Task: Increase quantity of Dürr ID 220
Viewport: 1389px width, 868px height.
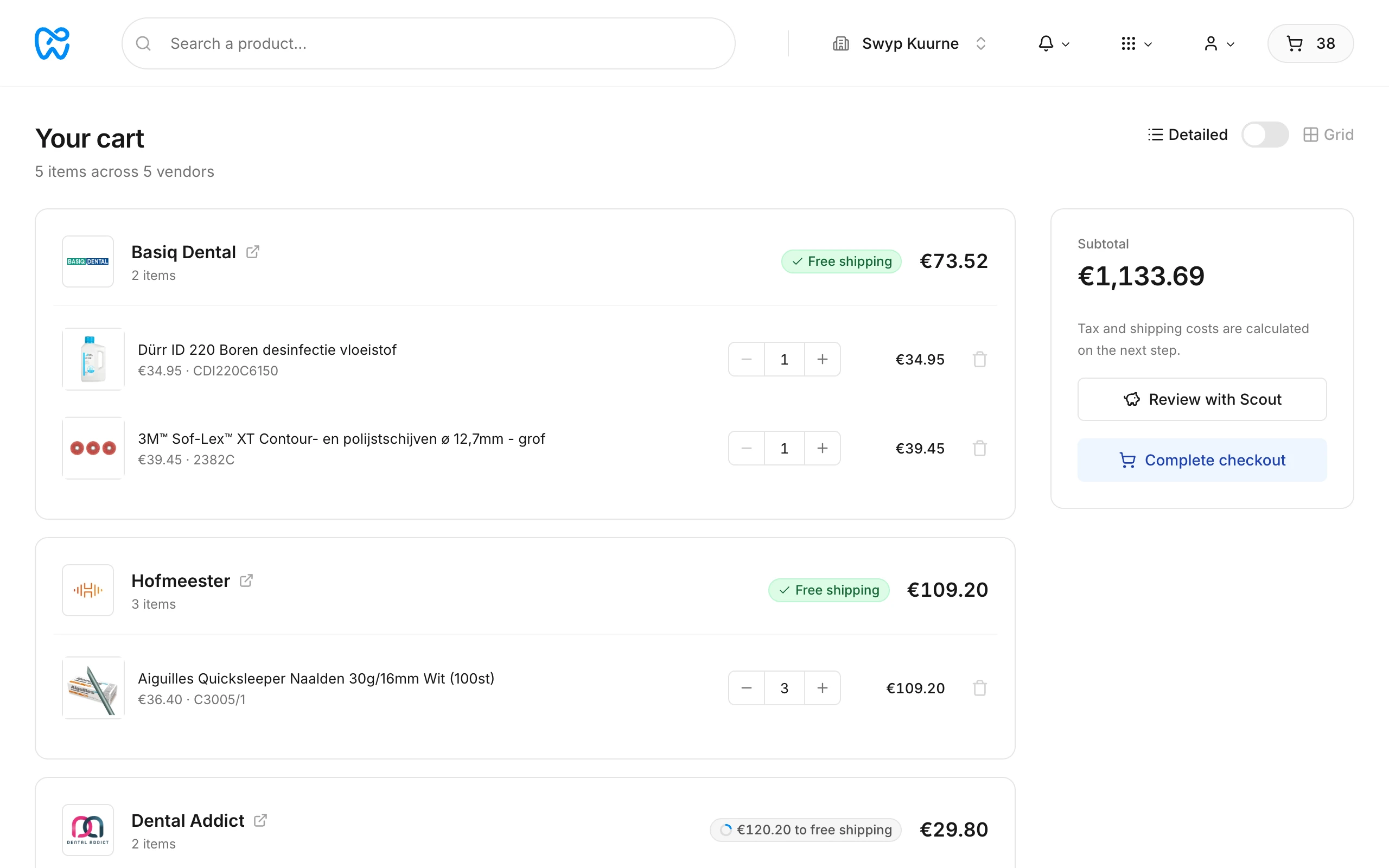Action: [823, 359]
